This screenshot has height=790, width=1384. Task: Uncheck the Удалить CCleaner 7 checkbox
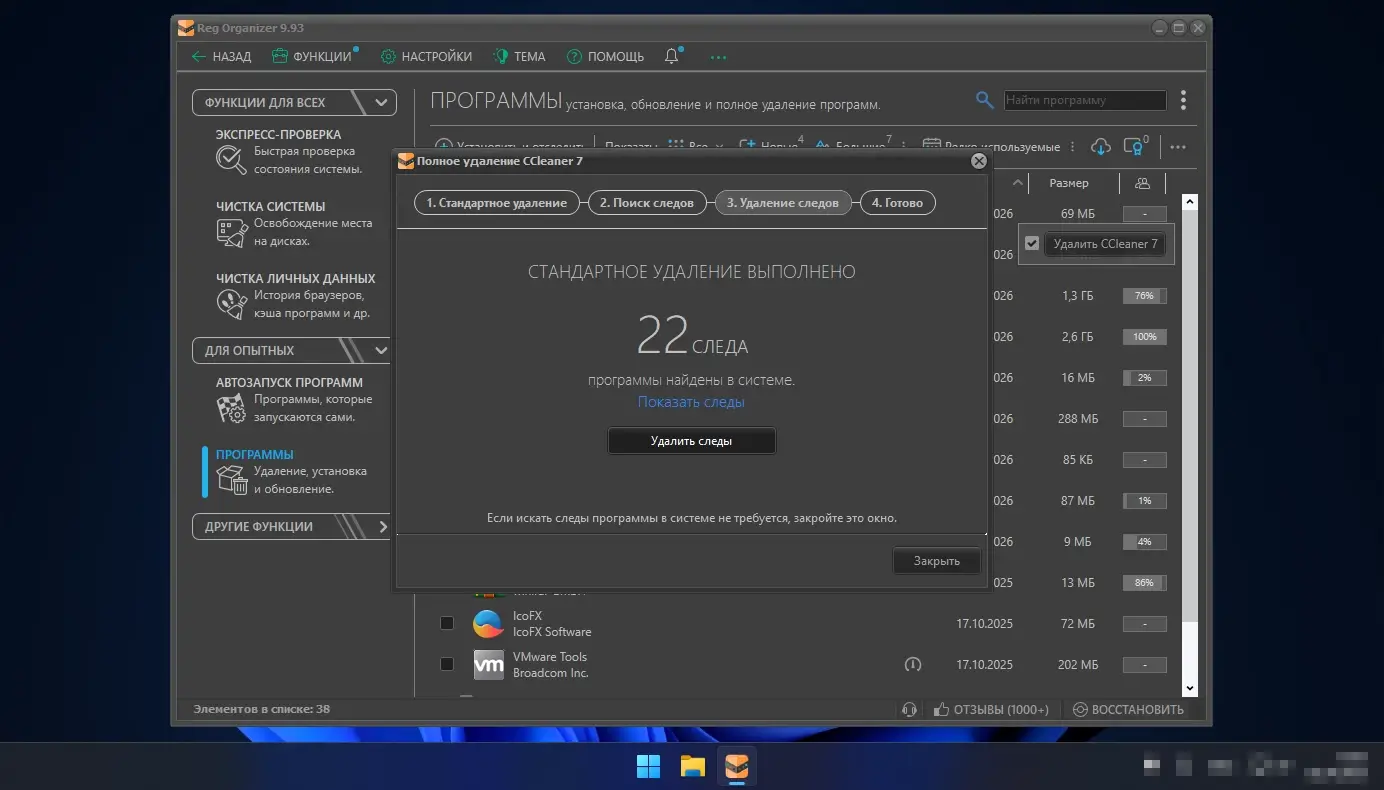(1032, 243)
